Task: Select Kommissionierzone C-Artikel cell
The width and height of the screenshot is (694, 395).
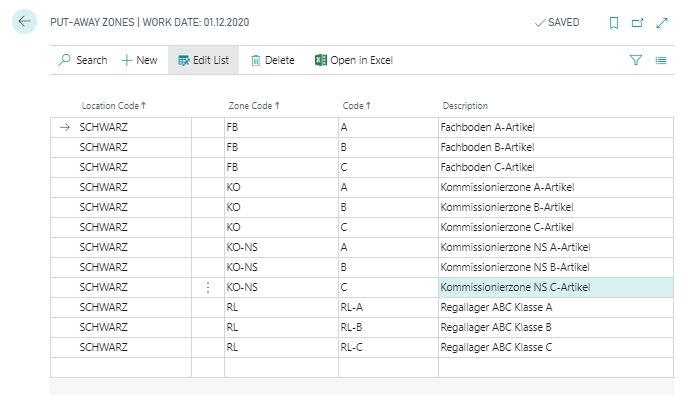Action: click(x=555, y=227)
